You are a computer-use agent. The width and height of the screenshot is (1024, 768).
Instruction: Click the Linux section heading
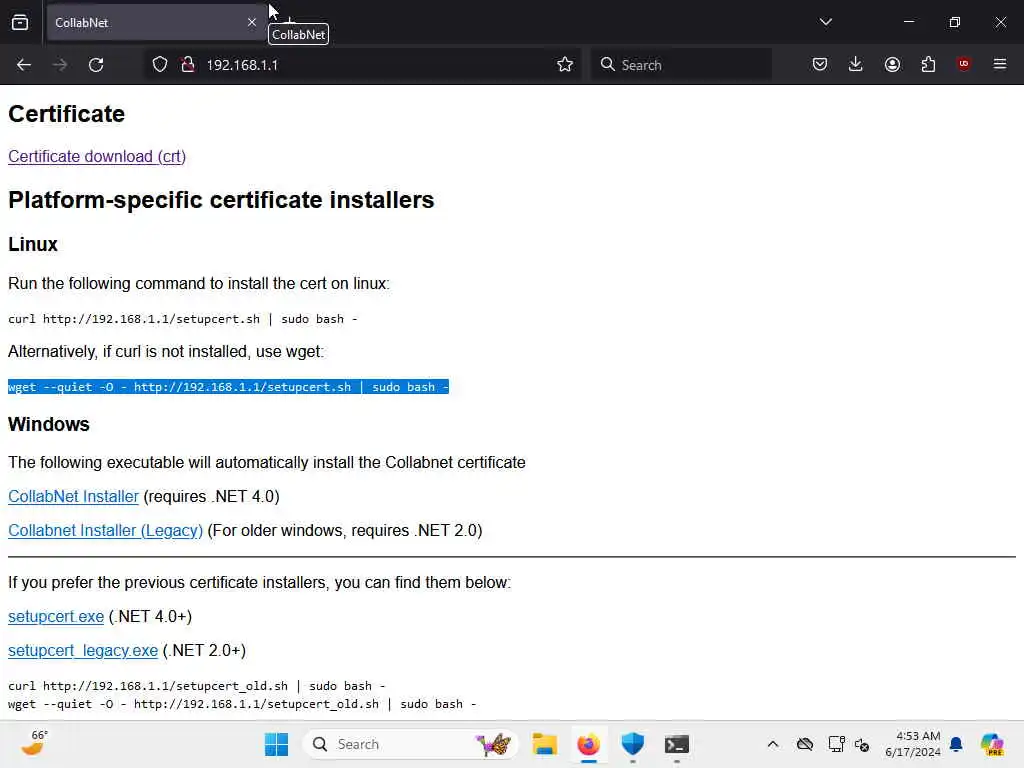click(33, 244)
